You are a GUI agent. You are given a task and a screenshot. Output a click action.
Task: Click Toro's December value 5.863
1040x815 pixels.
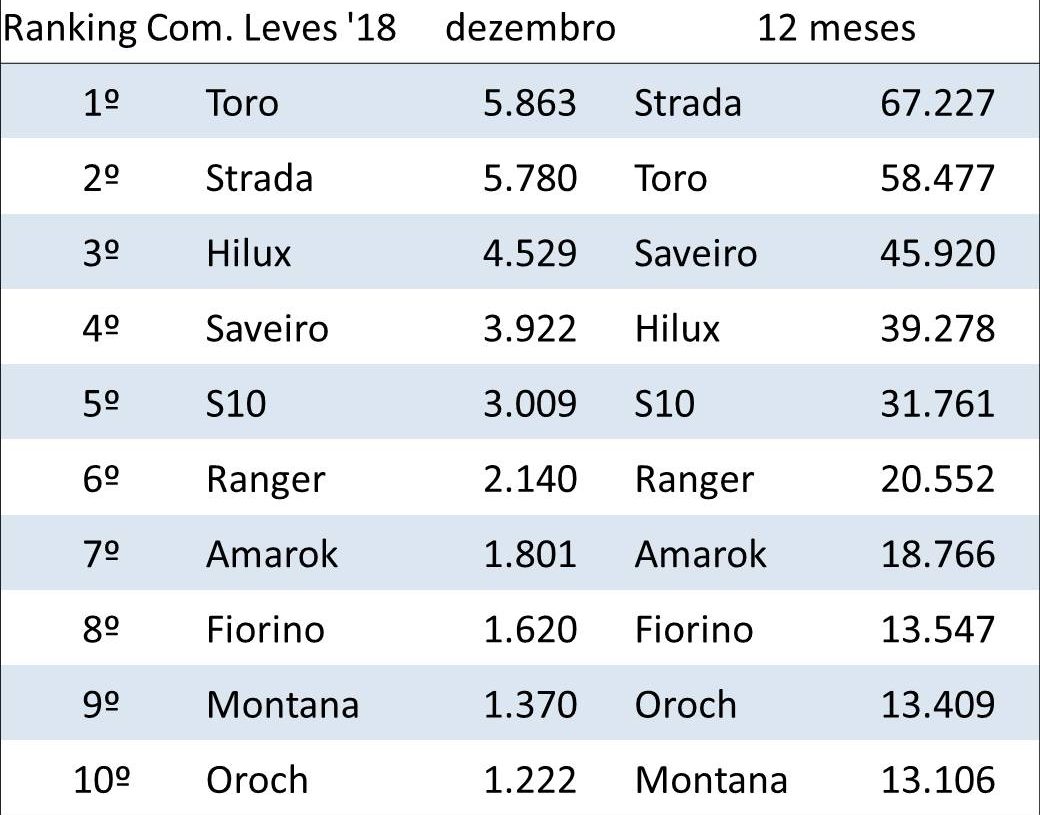[x=530, y=103]
